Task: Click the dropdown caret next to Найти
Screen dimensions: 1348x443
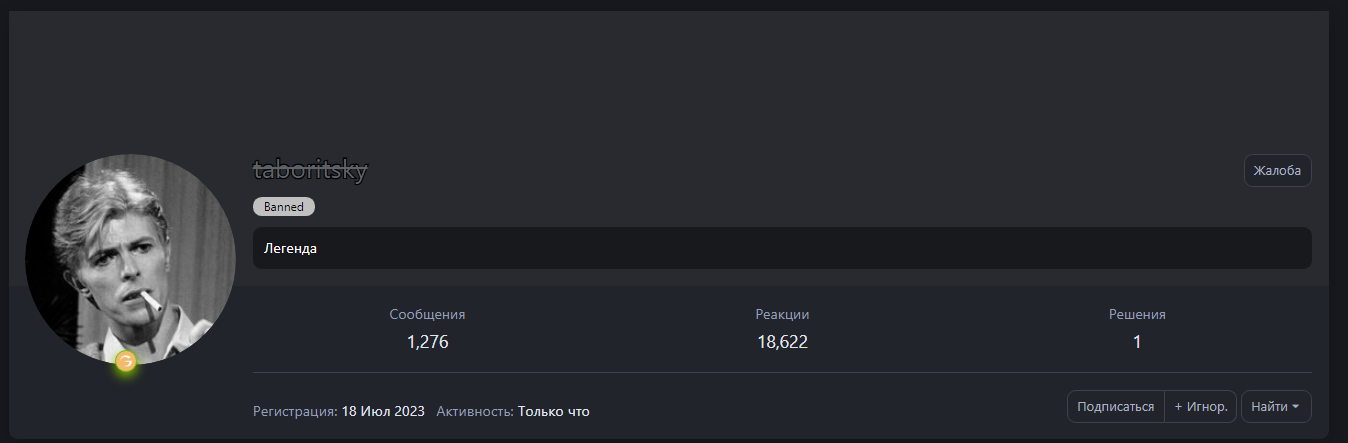Action: click(1296, 407)
